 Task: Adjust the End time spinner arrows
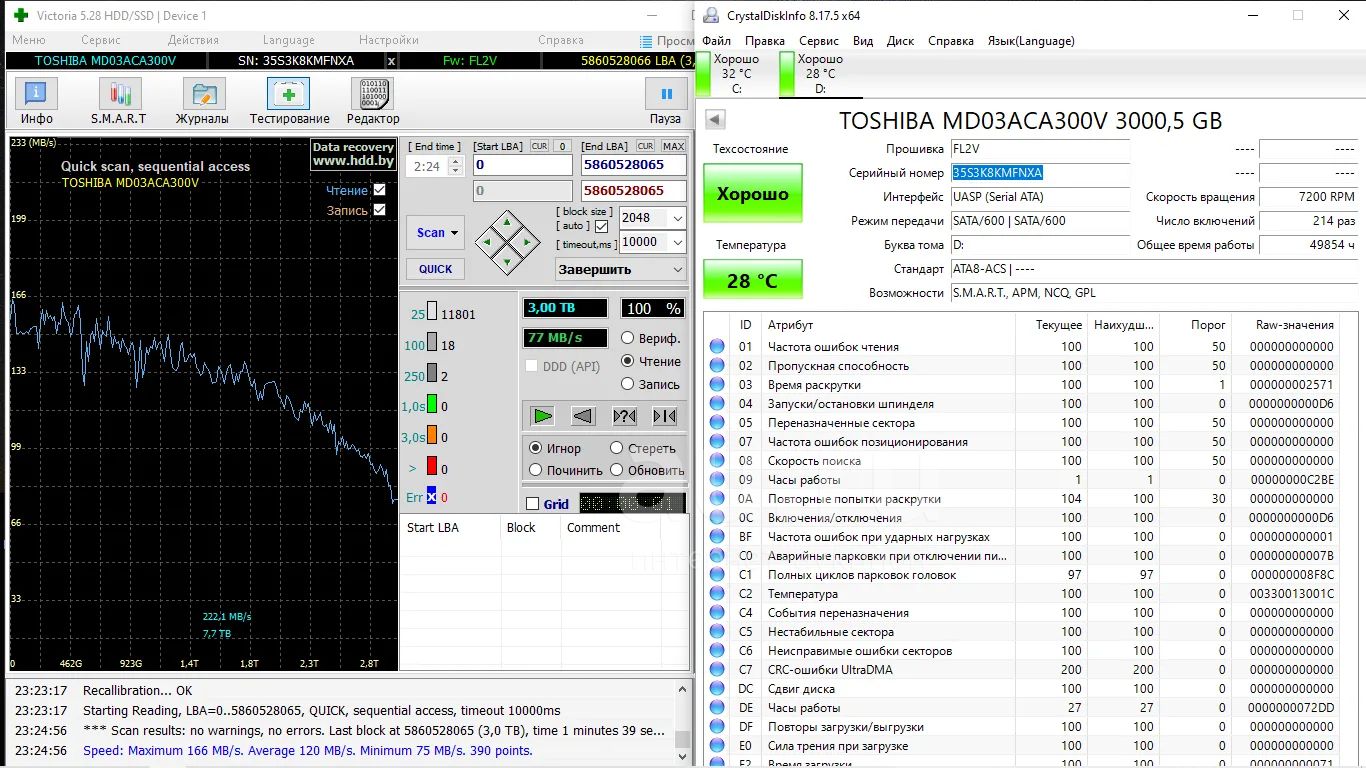456,166
